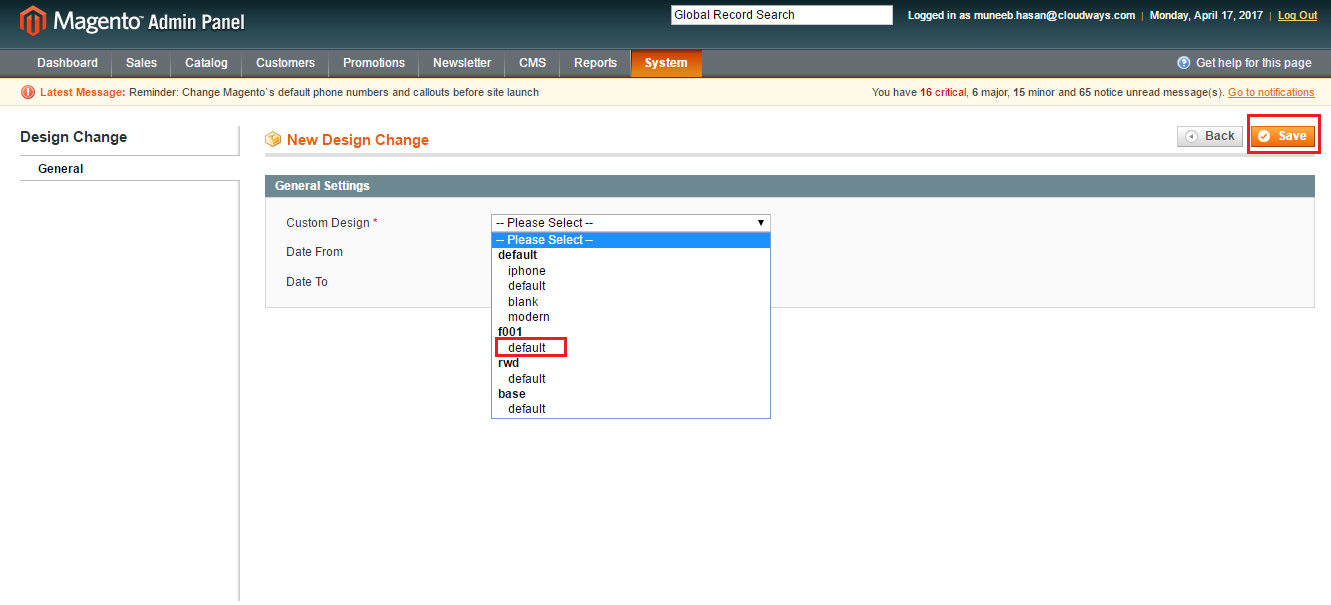Click the help icon beside Get help
The height and width of the screenshot is (605, 1331).
(1184, 63)
